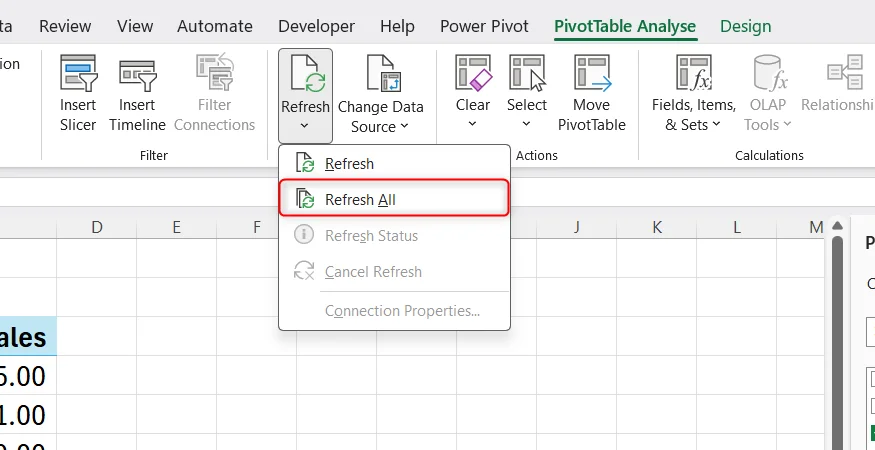Click the Change Data Source icon
Viewport: 875px width, 450px height.
coord(383,73)
